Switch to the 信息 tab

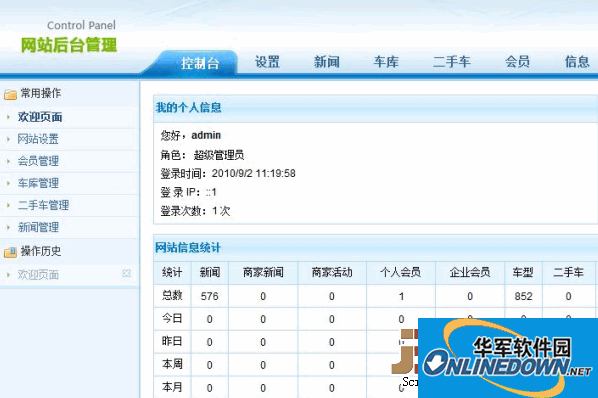(577, 62)
